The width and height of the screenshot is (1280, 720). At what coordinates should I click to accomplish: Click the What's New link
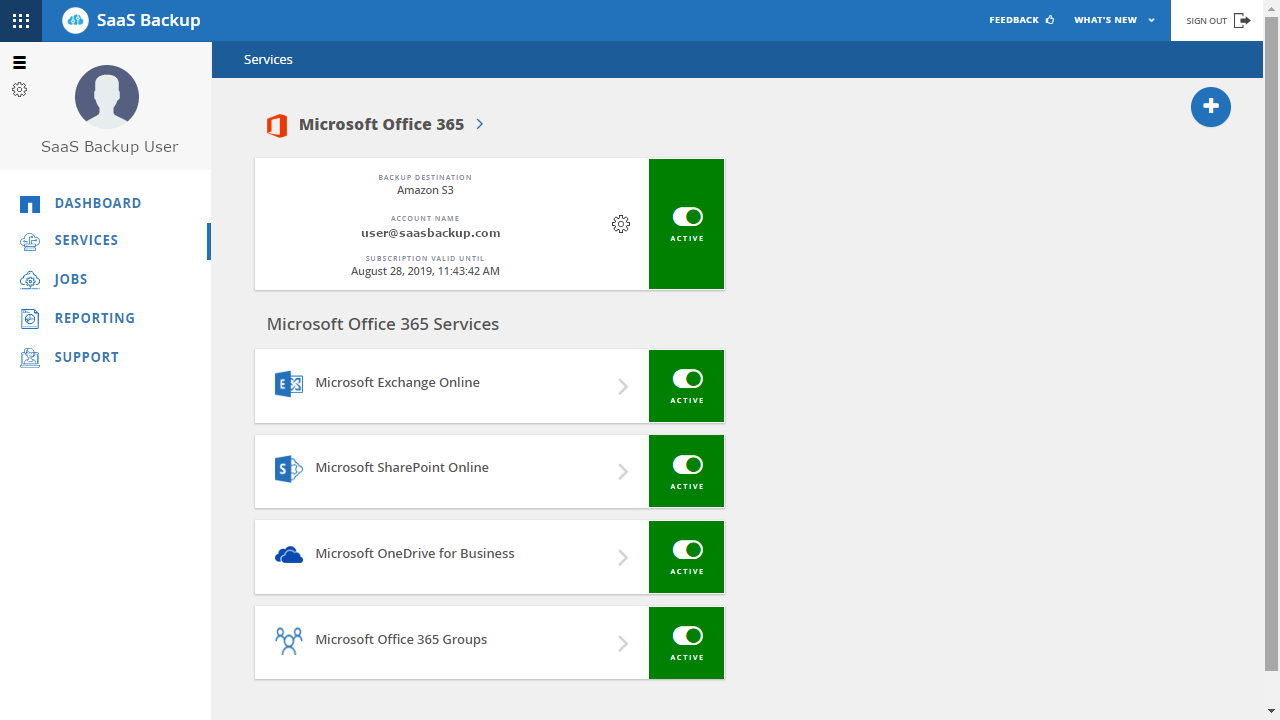pos(1106,20)
